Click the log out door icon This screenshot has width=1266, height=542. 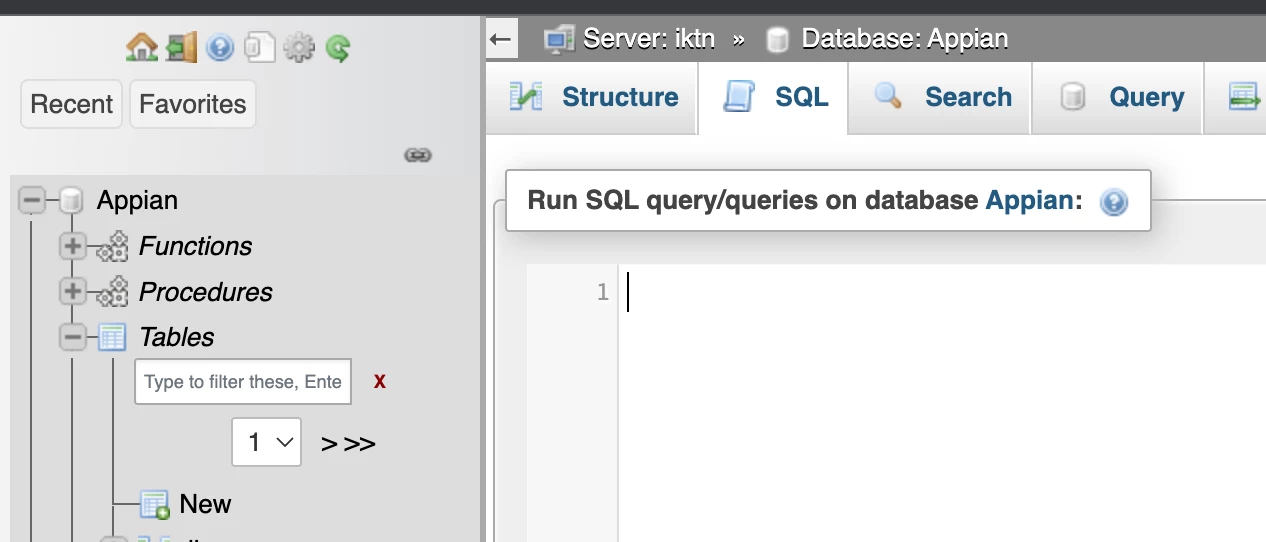(x=181, y=47)
